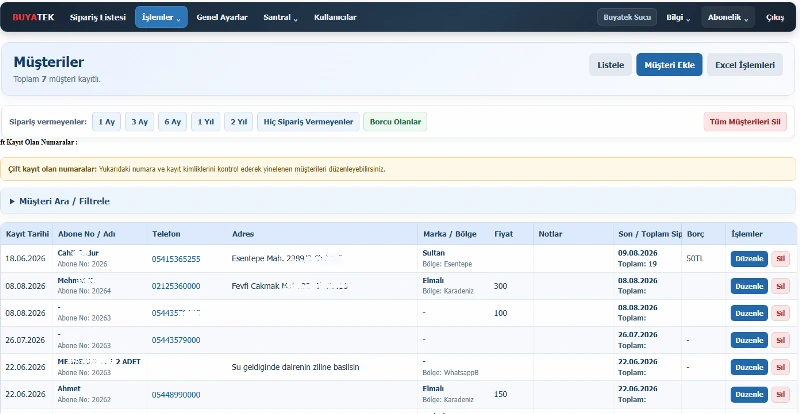Open phone number 05448990000
Screen dimensions: 800x414
click(x=176, y=395)
